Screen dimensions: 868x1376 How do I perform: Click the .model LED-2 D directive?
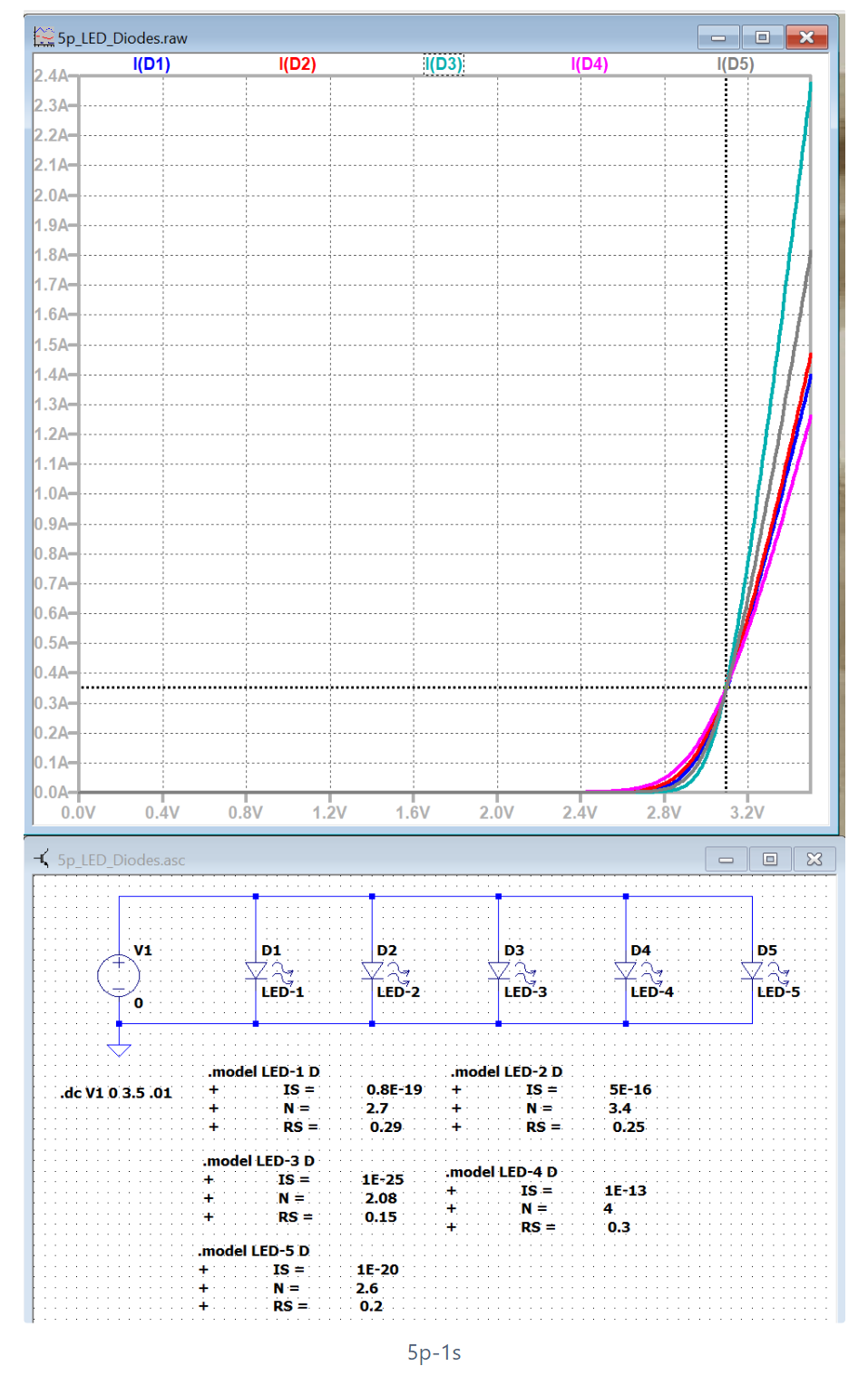(506, 1071)
